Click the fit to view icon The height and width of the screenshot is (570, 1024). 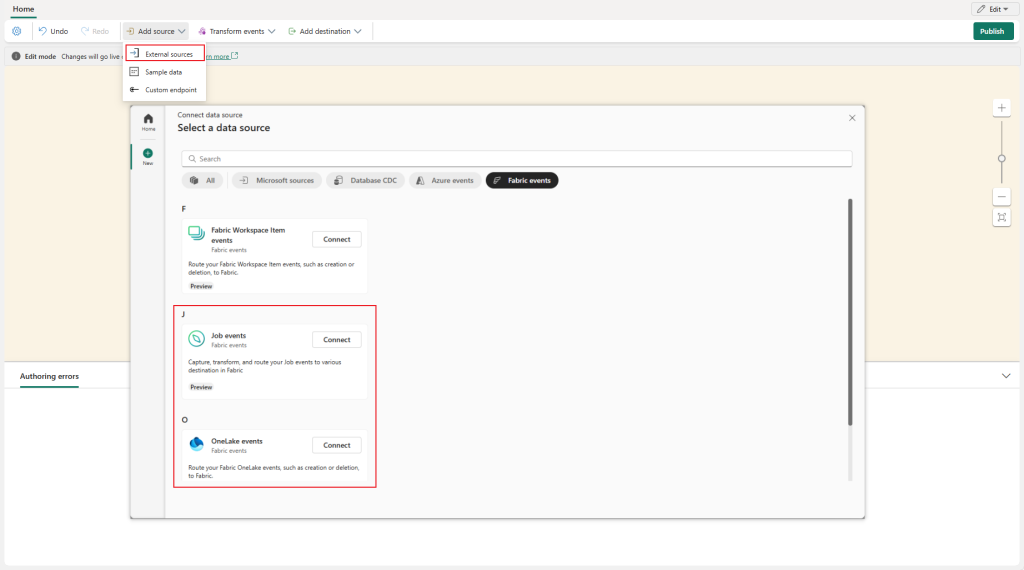point(1001,217)
